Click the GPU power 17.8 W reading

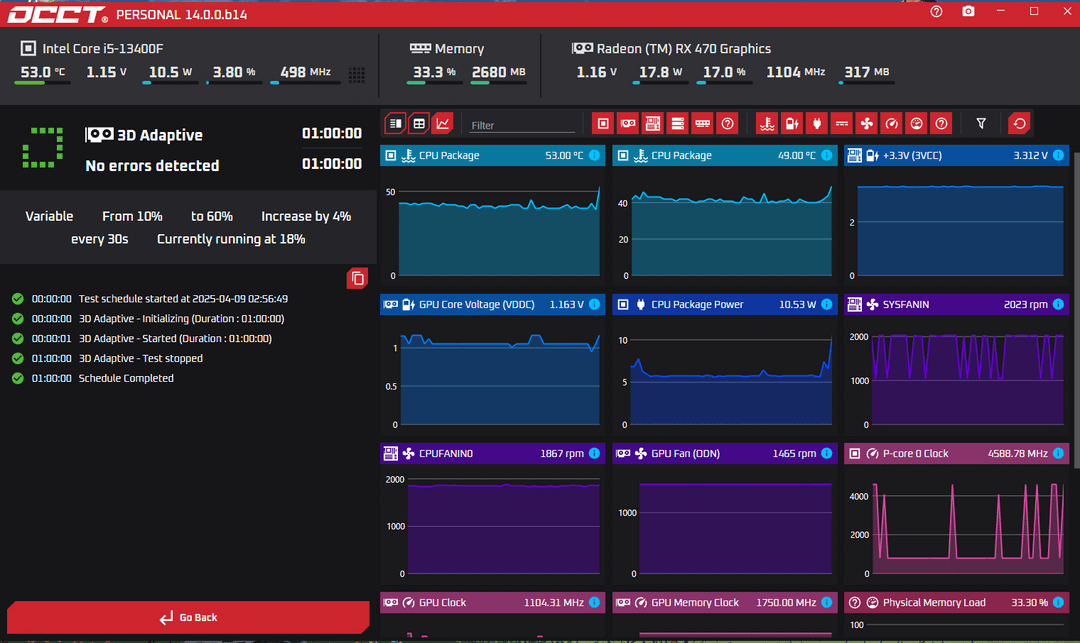click(660, 72)
